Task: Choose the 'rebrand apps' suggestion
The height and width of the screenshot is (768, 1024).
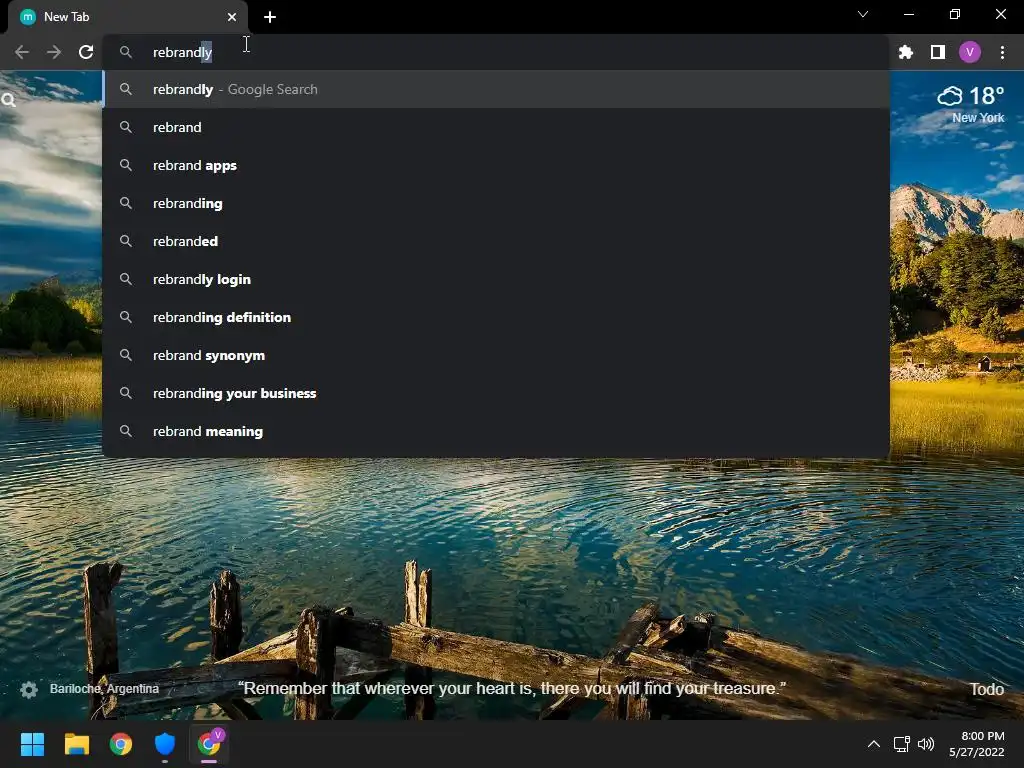Action: pos(496,165)
